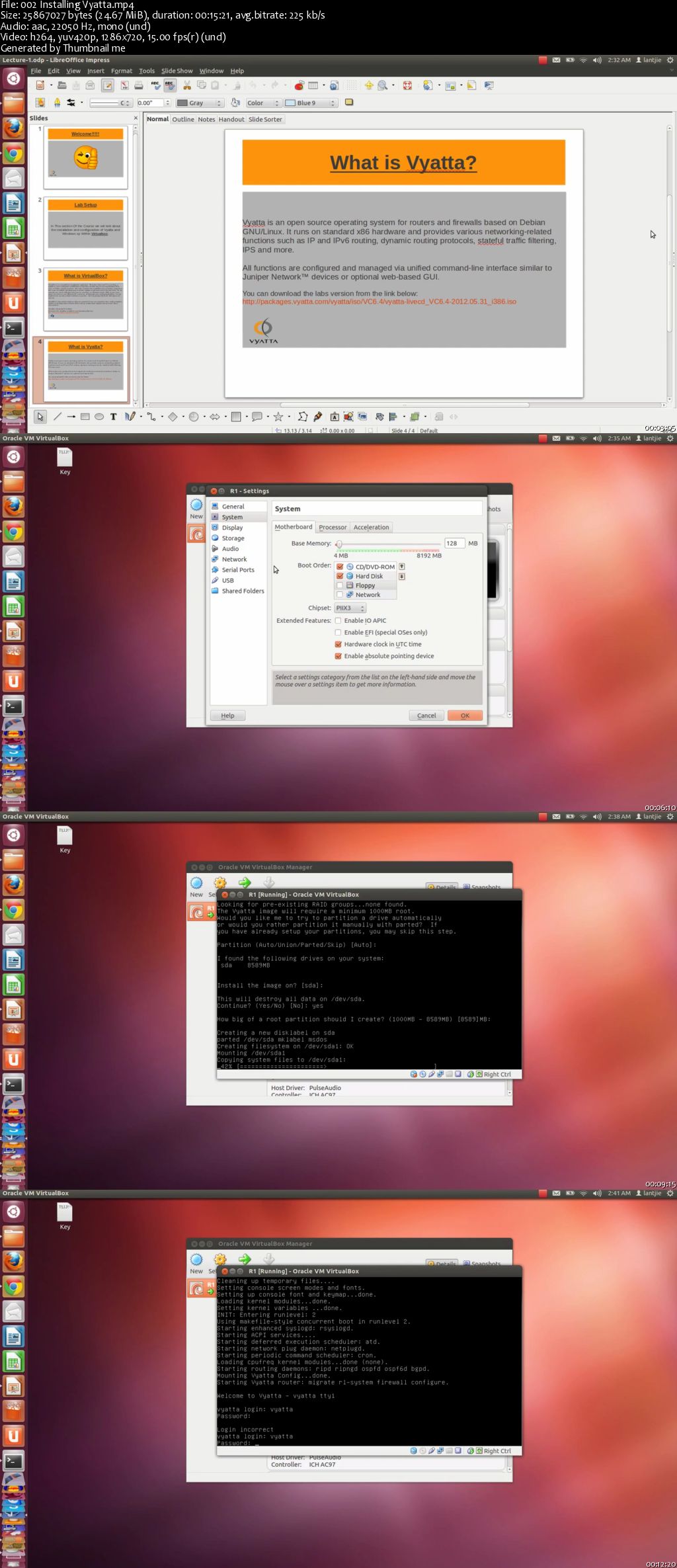Move boot device down with the down arrow

pos(401,577)
